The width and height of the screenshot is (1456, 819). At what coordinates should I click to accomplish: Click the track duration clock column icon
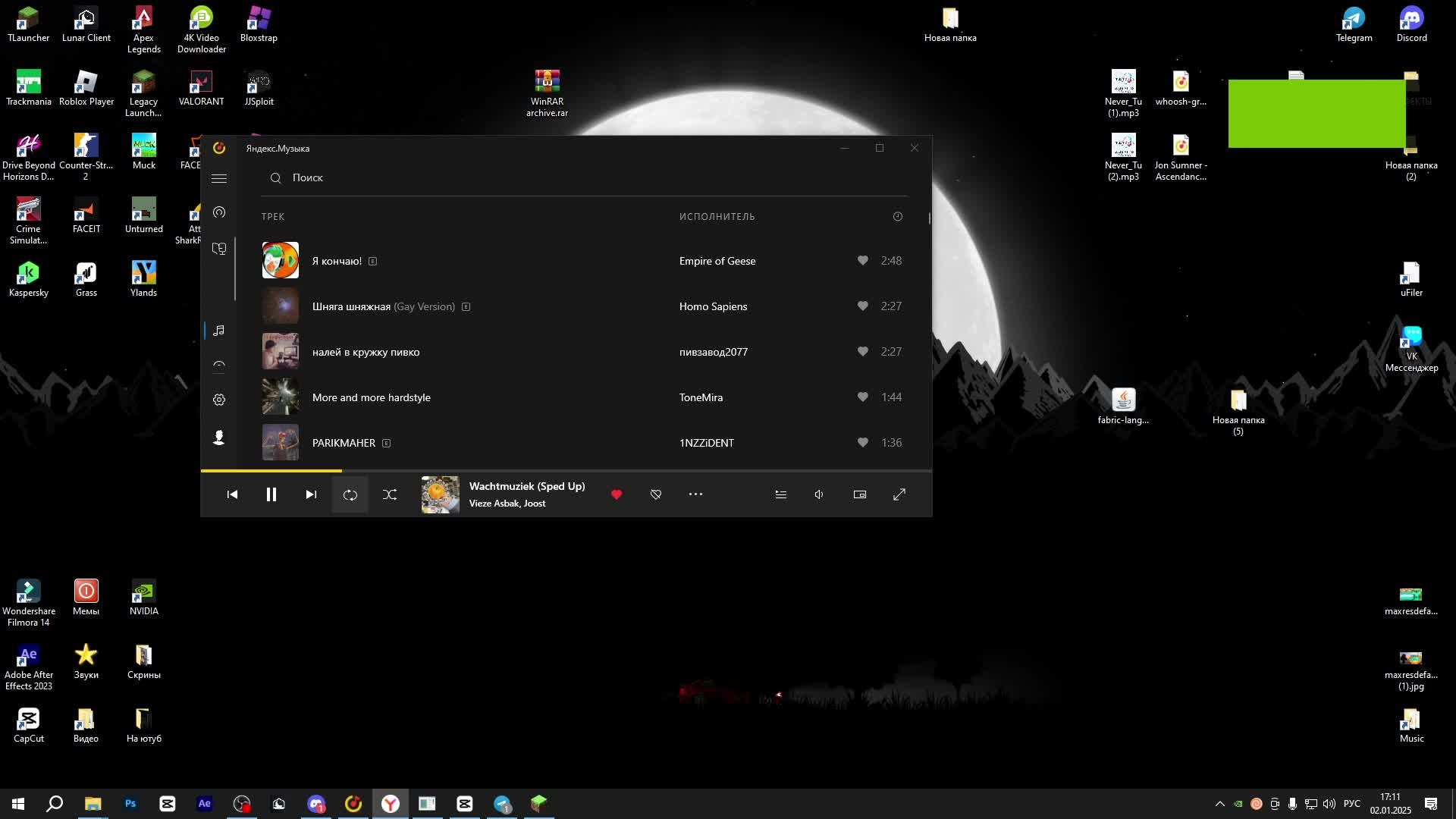[x=898, y=217]
